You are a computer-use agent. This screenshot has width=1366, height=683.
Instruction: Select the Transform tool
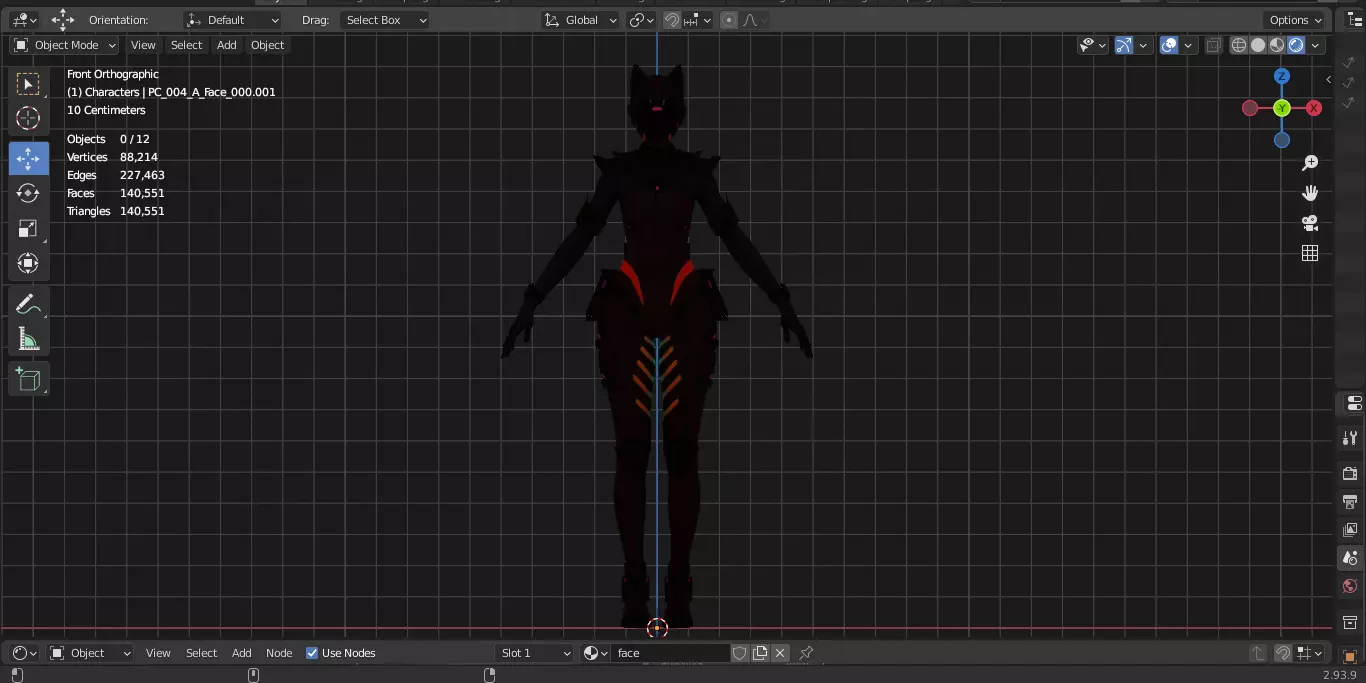[x=28, y=264]
